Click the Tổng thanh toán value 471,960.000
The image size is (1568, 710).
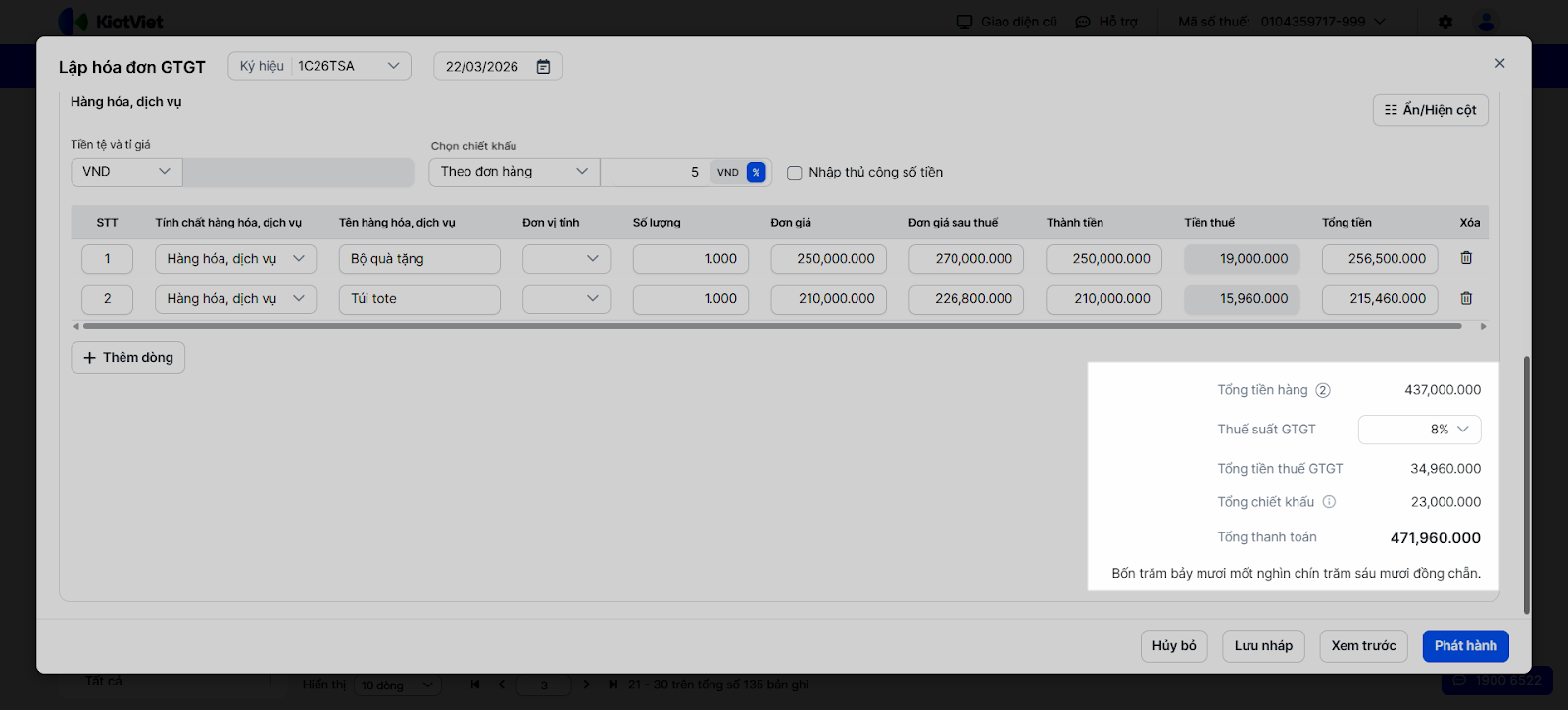(x=1436, y=538)
